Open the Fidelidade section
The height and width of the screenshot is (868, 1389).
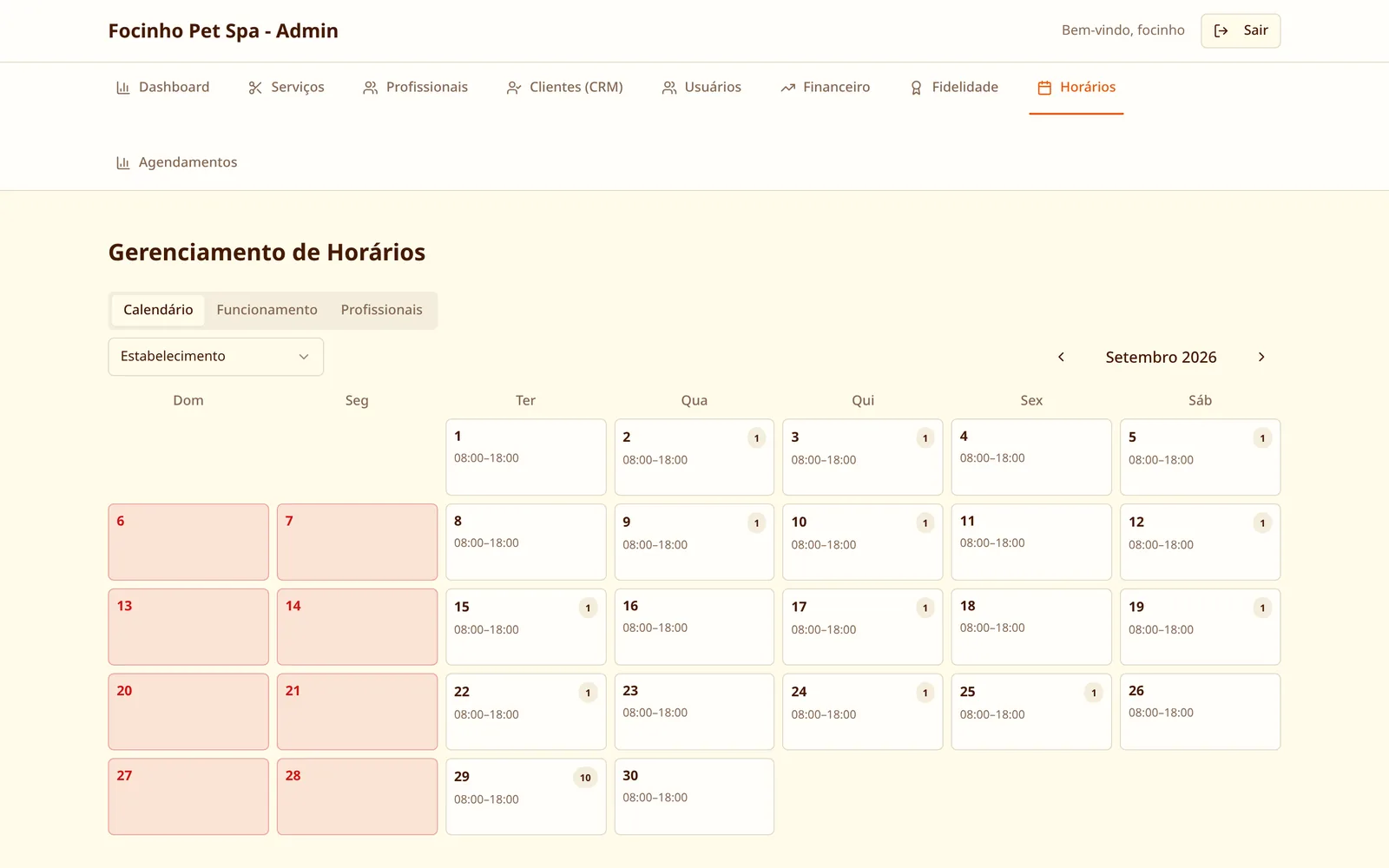pyautogui.click(x=953, y=87)
